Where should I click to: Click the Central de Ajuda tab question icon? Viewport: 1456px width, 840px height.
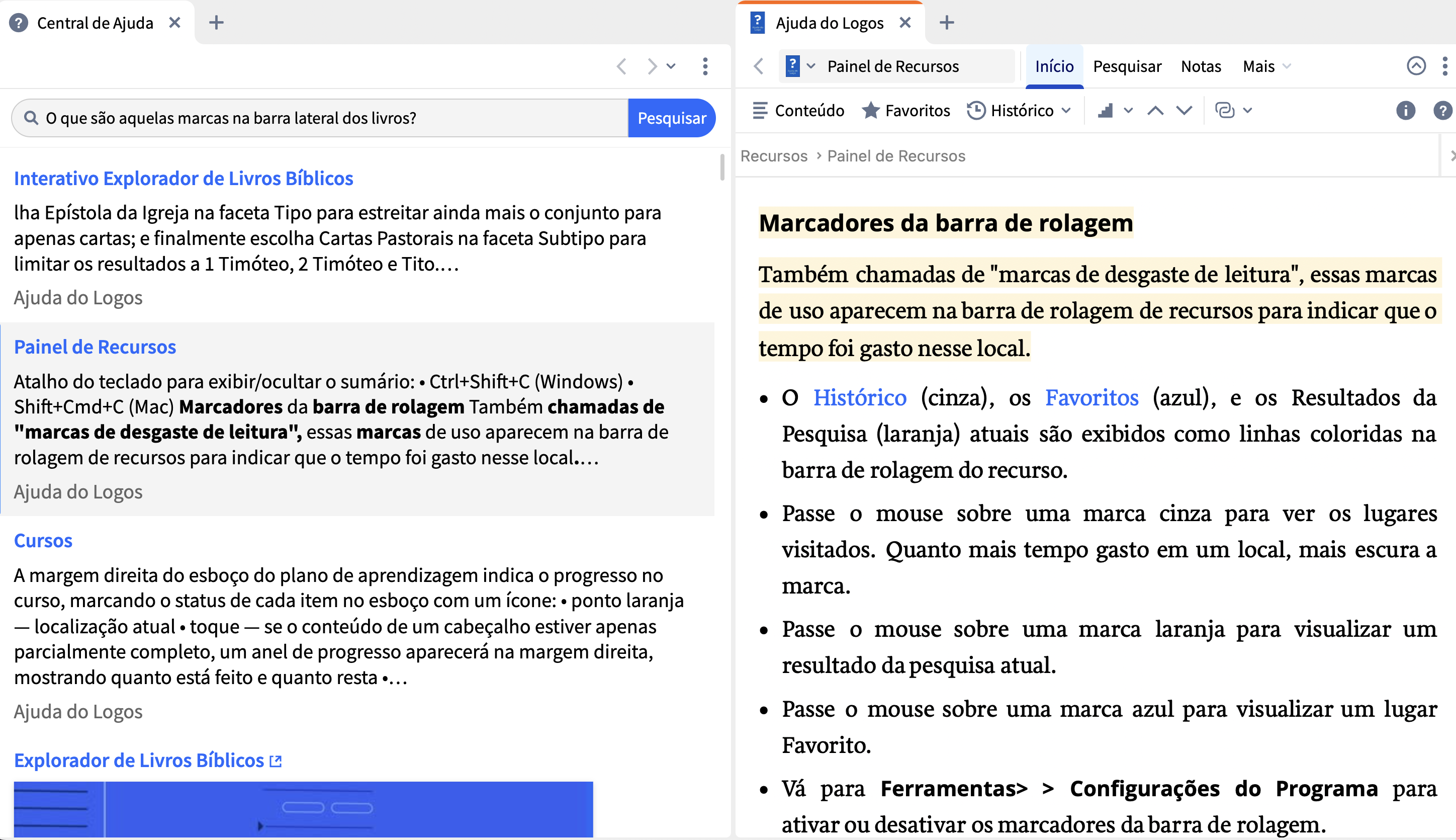click(x=19, y=23)
